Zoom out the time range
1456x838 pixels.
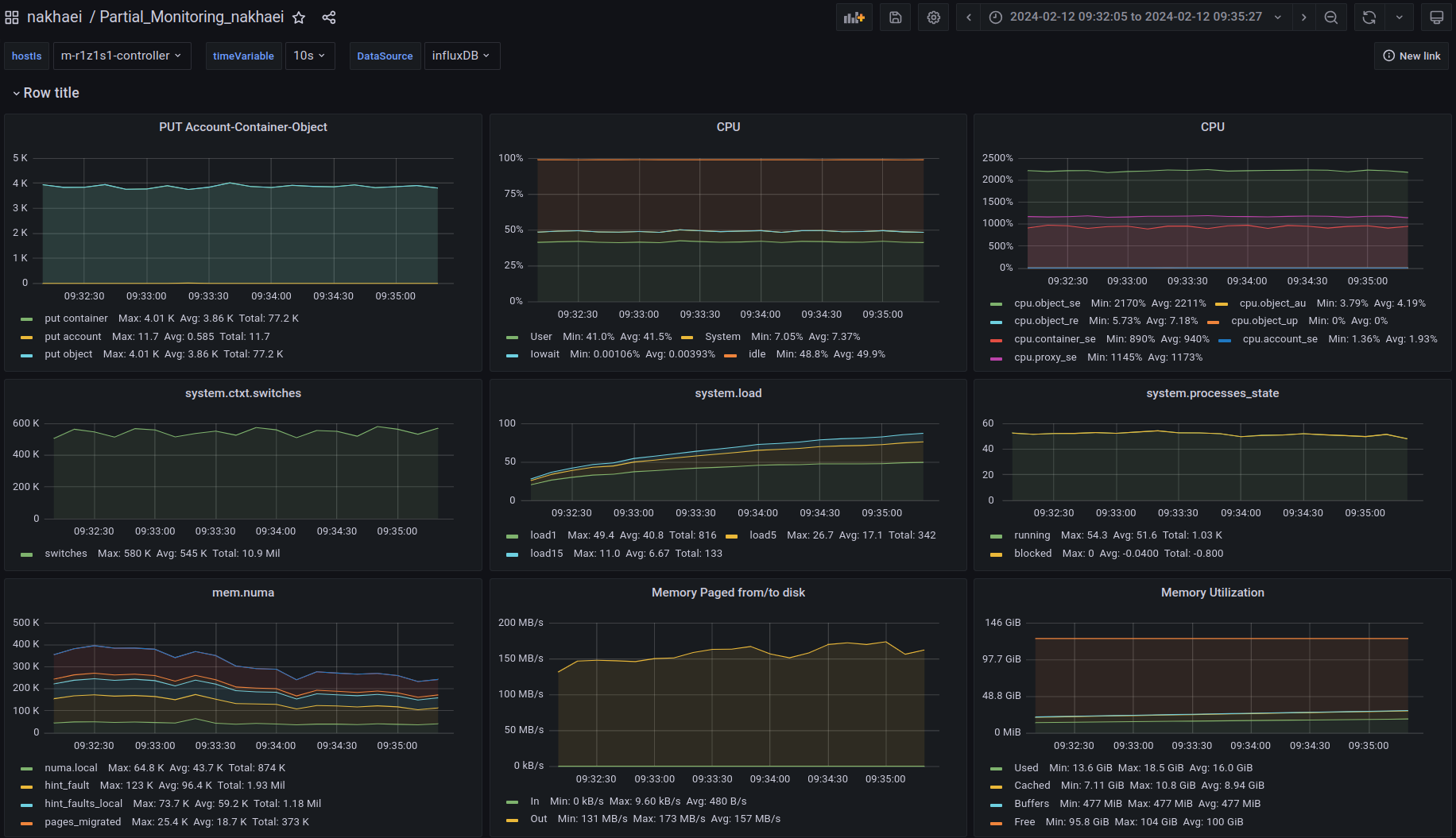point(1330,17)
